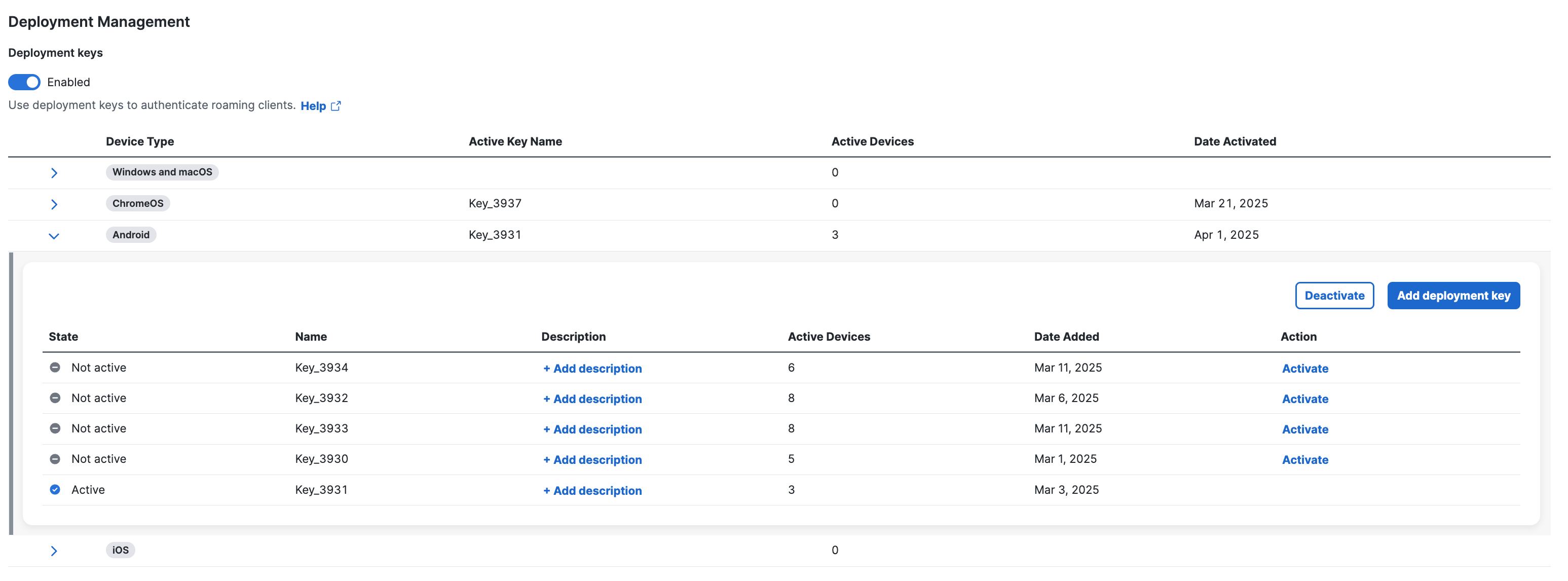1568x581 pixels.
Task: Click the Not active icon for Key_3934
Action: 55,367
